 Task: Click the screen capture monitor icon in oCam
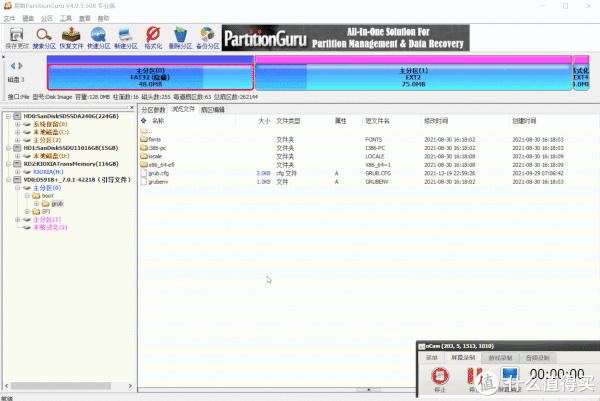point(510,376)
